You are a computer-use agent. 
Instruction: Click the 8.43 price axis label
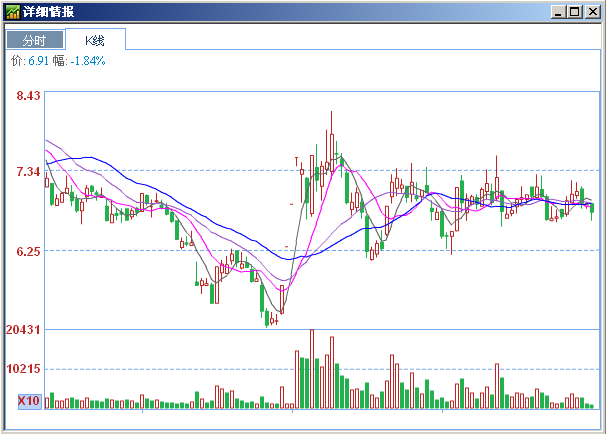tap(28, 95)
